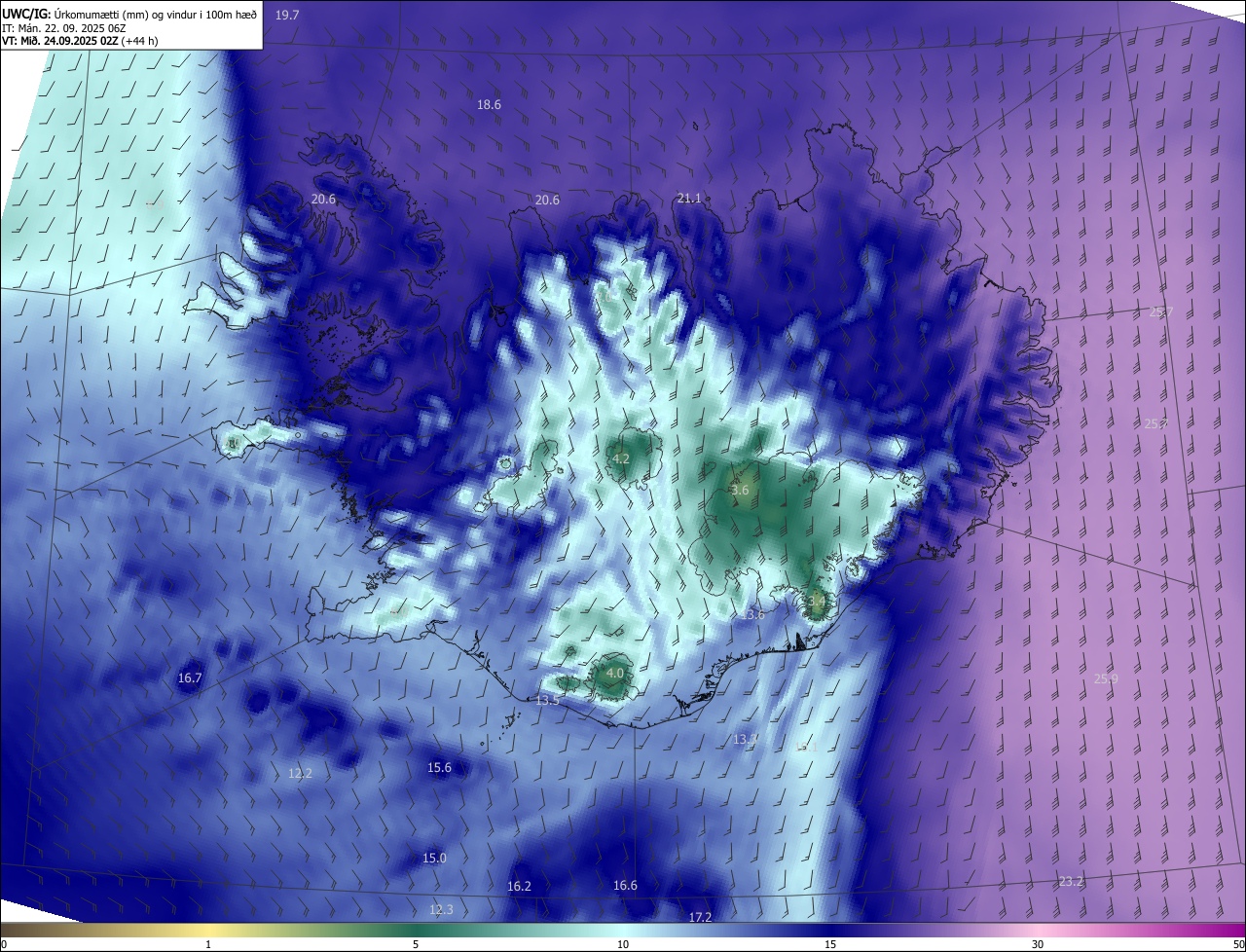Click the 12.3 value label
Screen dimensions: 1246x952
pyautogui.click(x=441, y=909)
